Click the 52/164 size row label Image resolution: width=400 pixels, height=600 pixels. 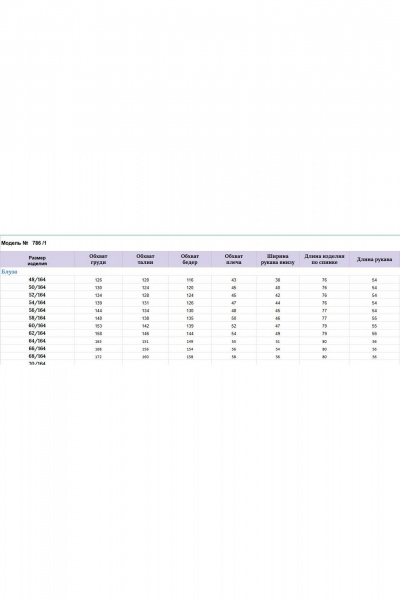click(x=37, y=295)
